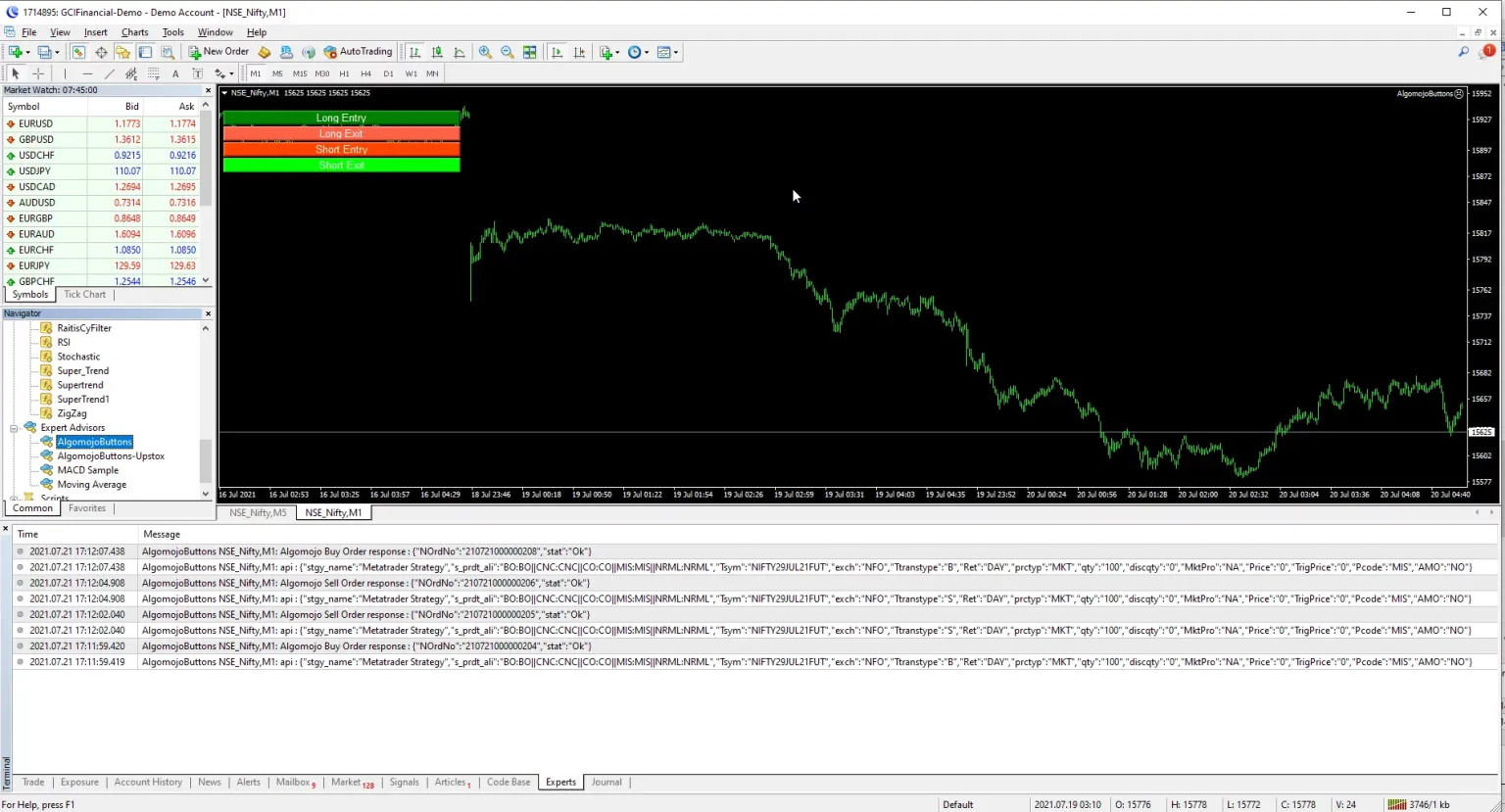Select AlgomojoButtons-Upstox expert advisor
The image size is (1505, 812).
tap(111, 456)
